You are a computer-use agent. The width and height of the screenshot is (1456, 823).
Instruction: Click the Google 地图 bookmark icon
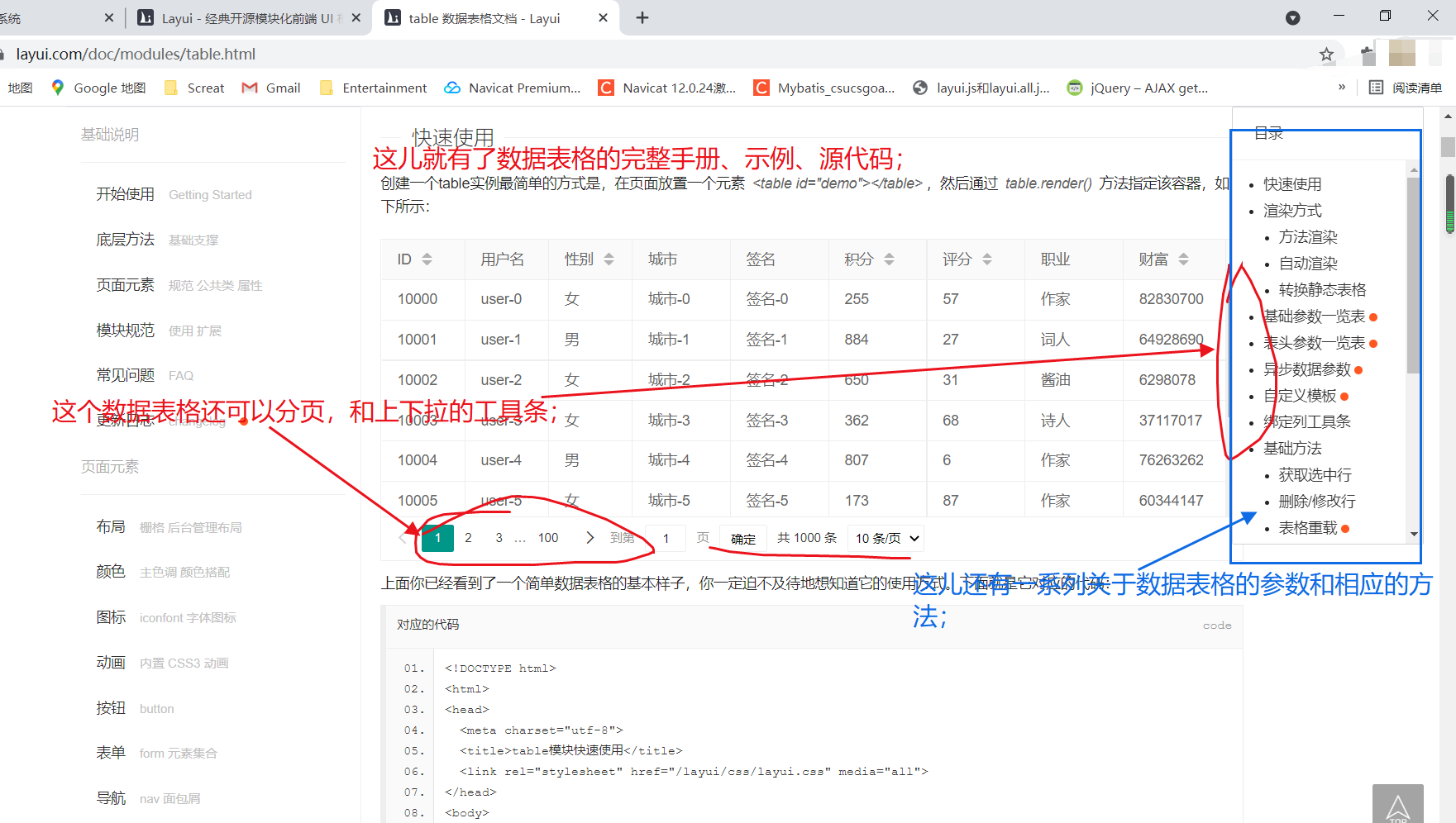tap(57, 88)
